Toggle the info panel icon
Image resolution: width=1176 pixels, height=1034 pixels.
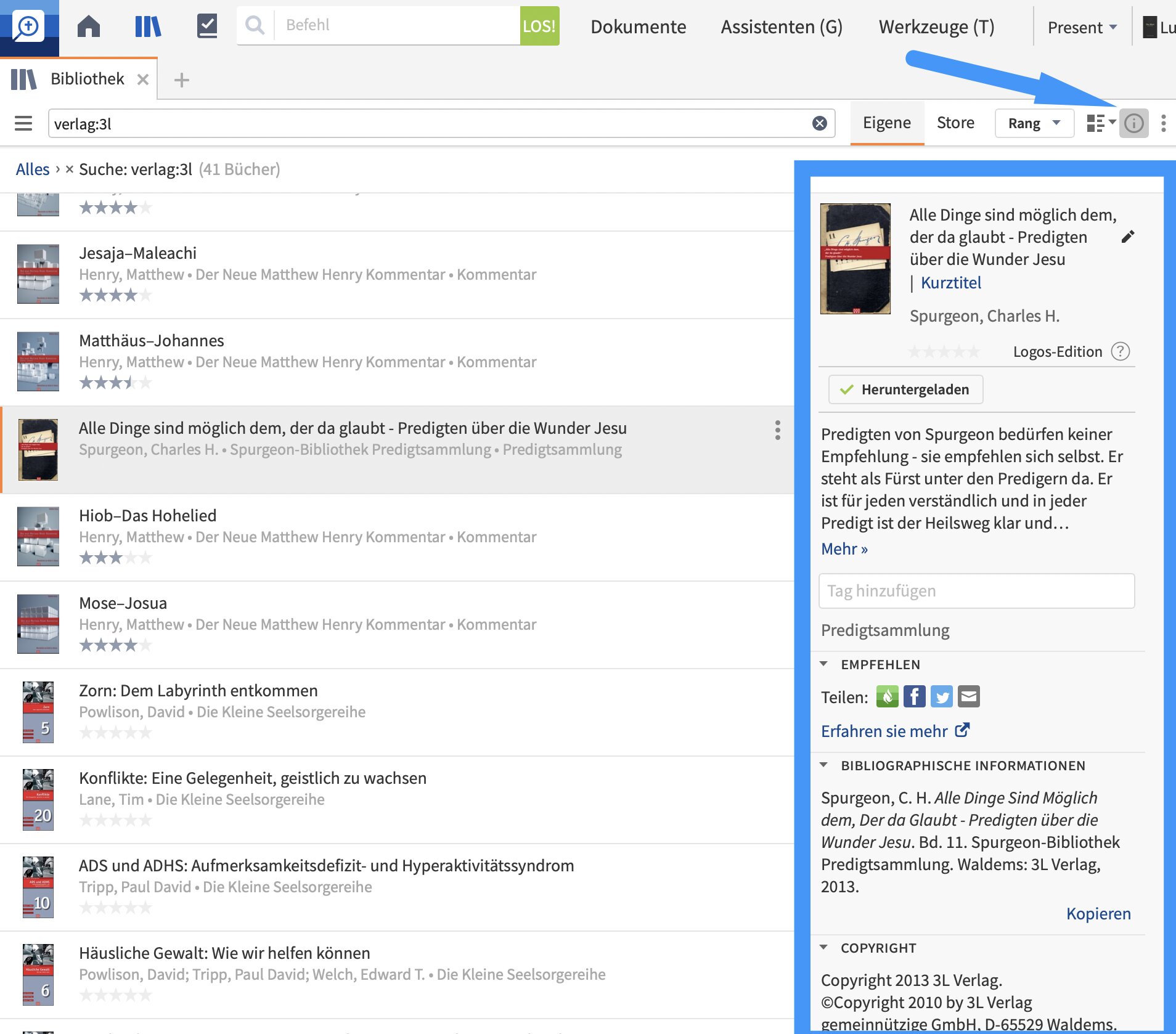(x=1133, y=123)
